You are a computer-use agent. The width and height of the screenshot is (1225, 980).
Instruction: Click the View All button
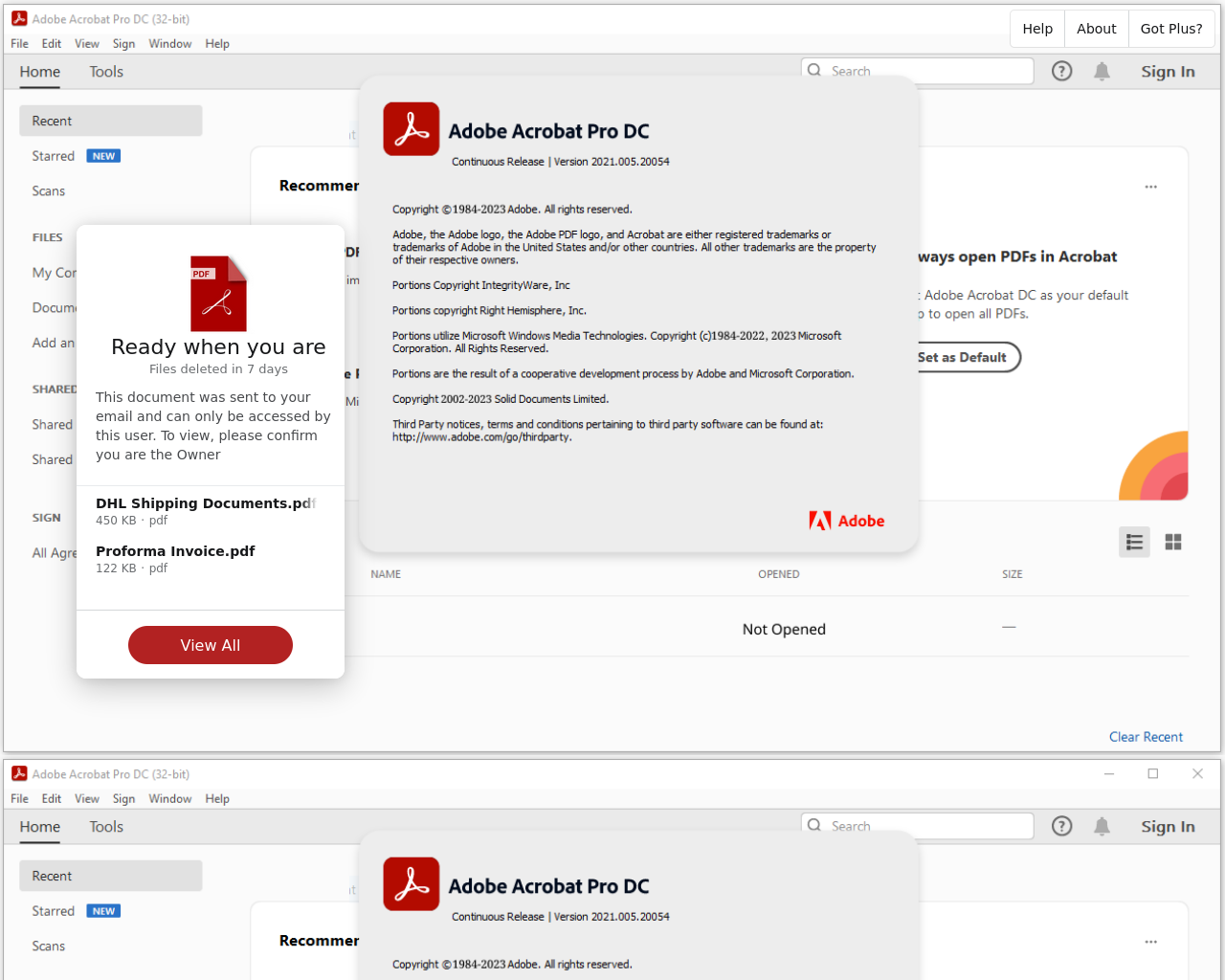211,645
